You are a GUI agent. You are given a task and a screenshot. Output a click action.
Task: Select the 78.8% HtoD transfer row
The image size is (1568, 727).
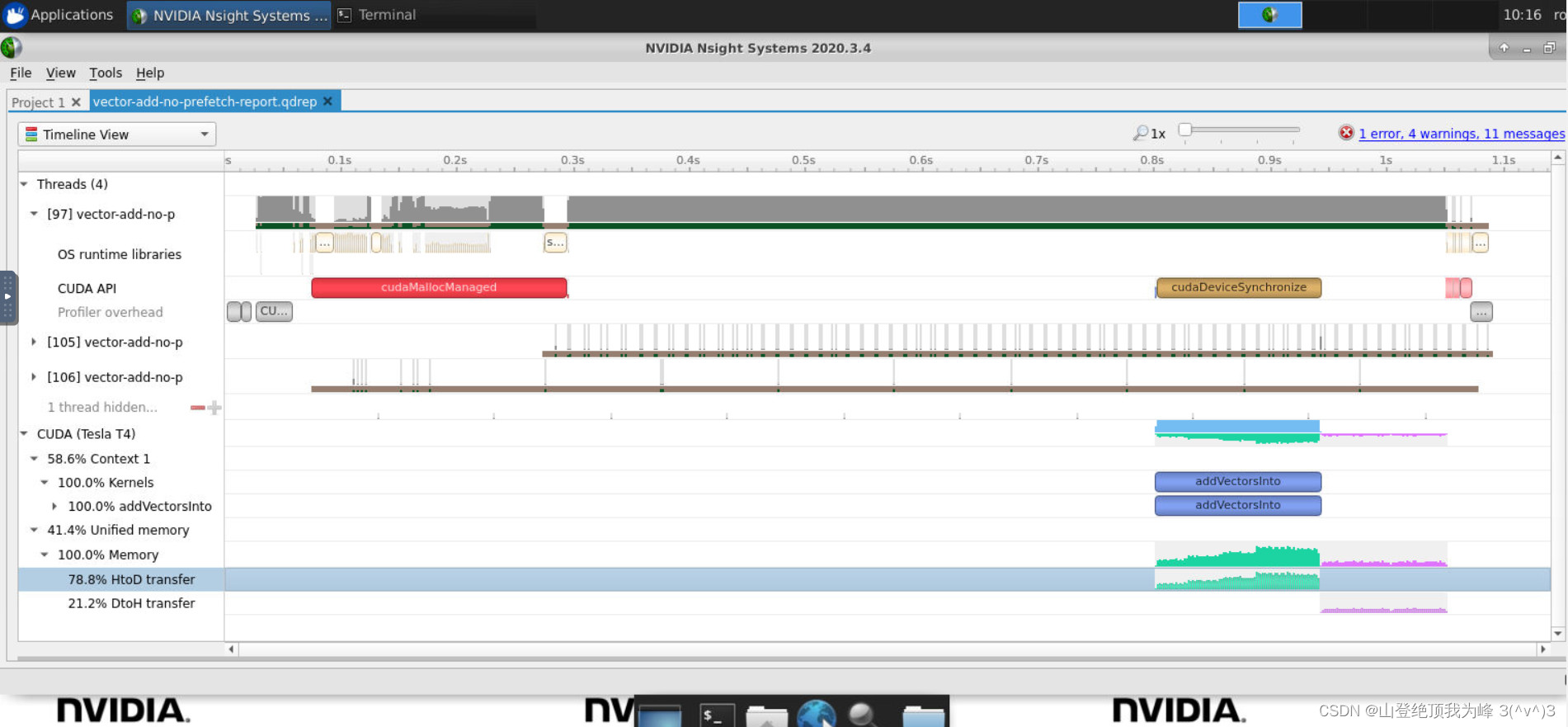point(131,579)
